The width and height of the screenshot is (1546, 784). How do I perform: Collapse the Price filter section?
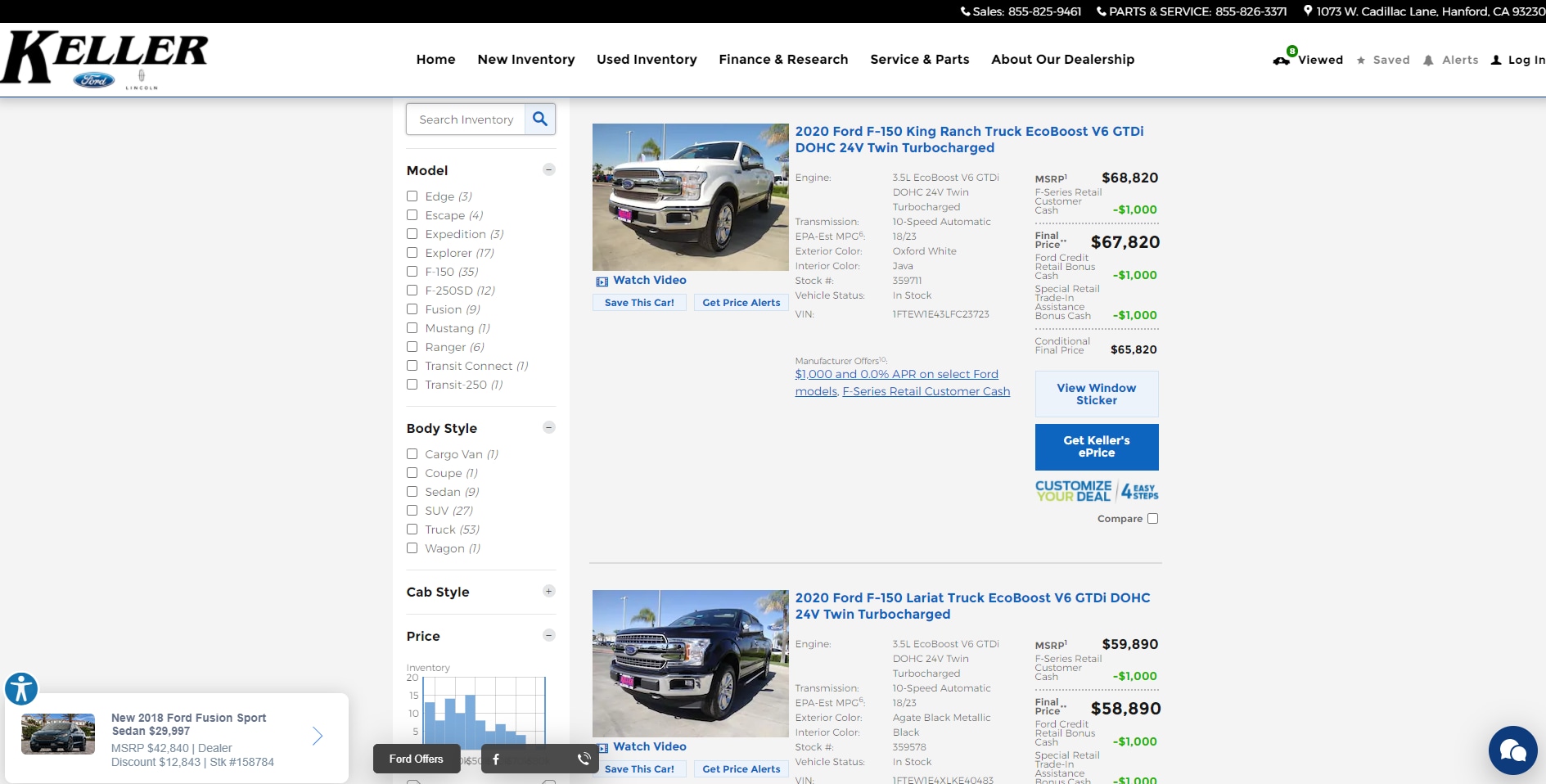pyautogui.click(x=549, y=635)
